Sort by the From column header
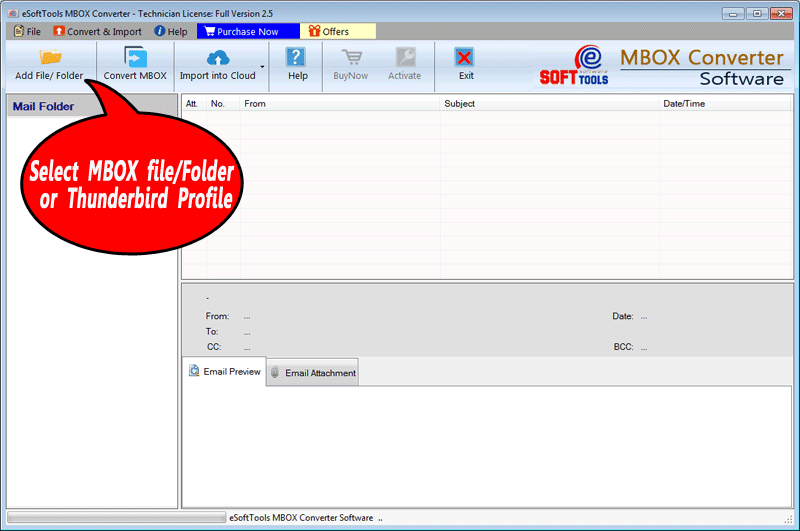Screen dimensions: 800x531 coord(340,104)
